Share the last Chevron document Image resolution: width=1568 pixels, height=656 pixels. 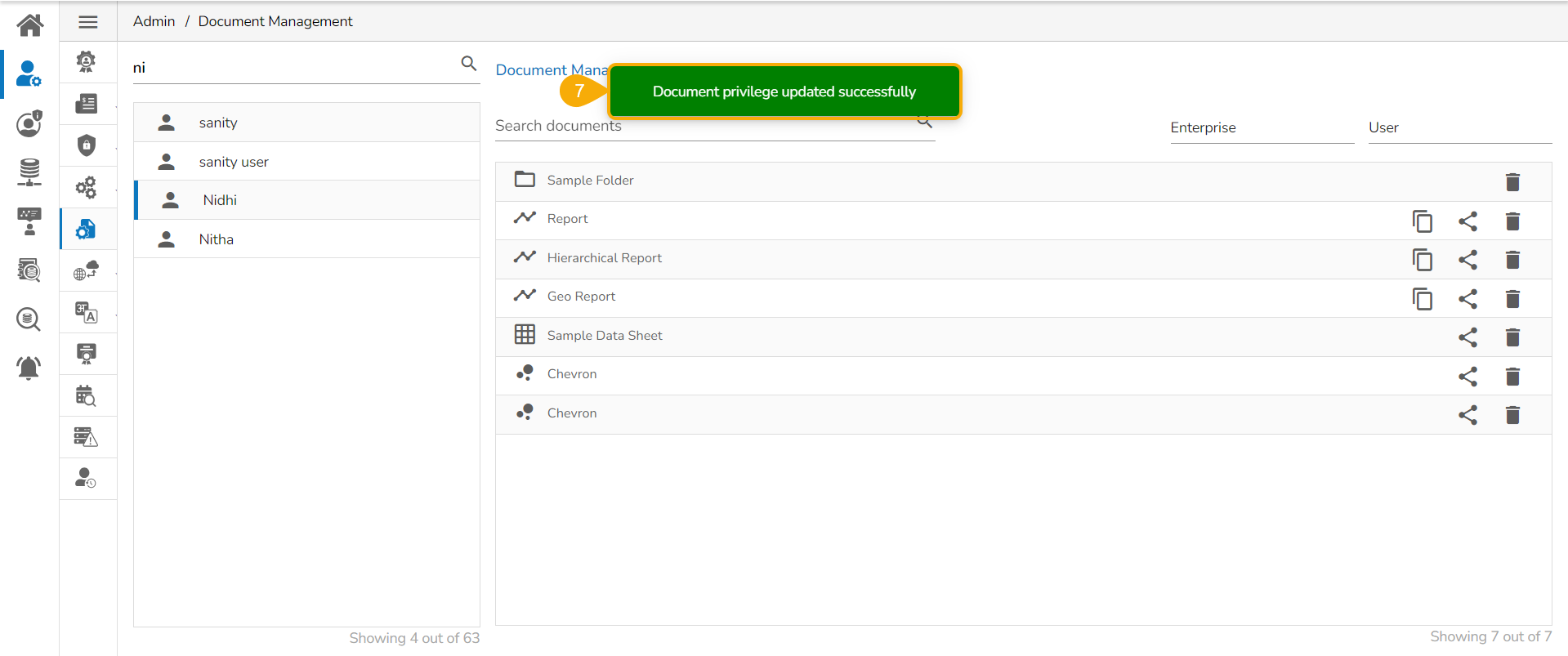(x=1467, y=415)
